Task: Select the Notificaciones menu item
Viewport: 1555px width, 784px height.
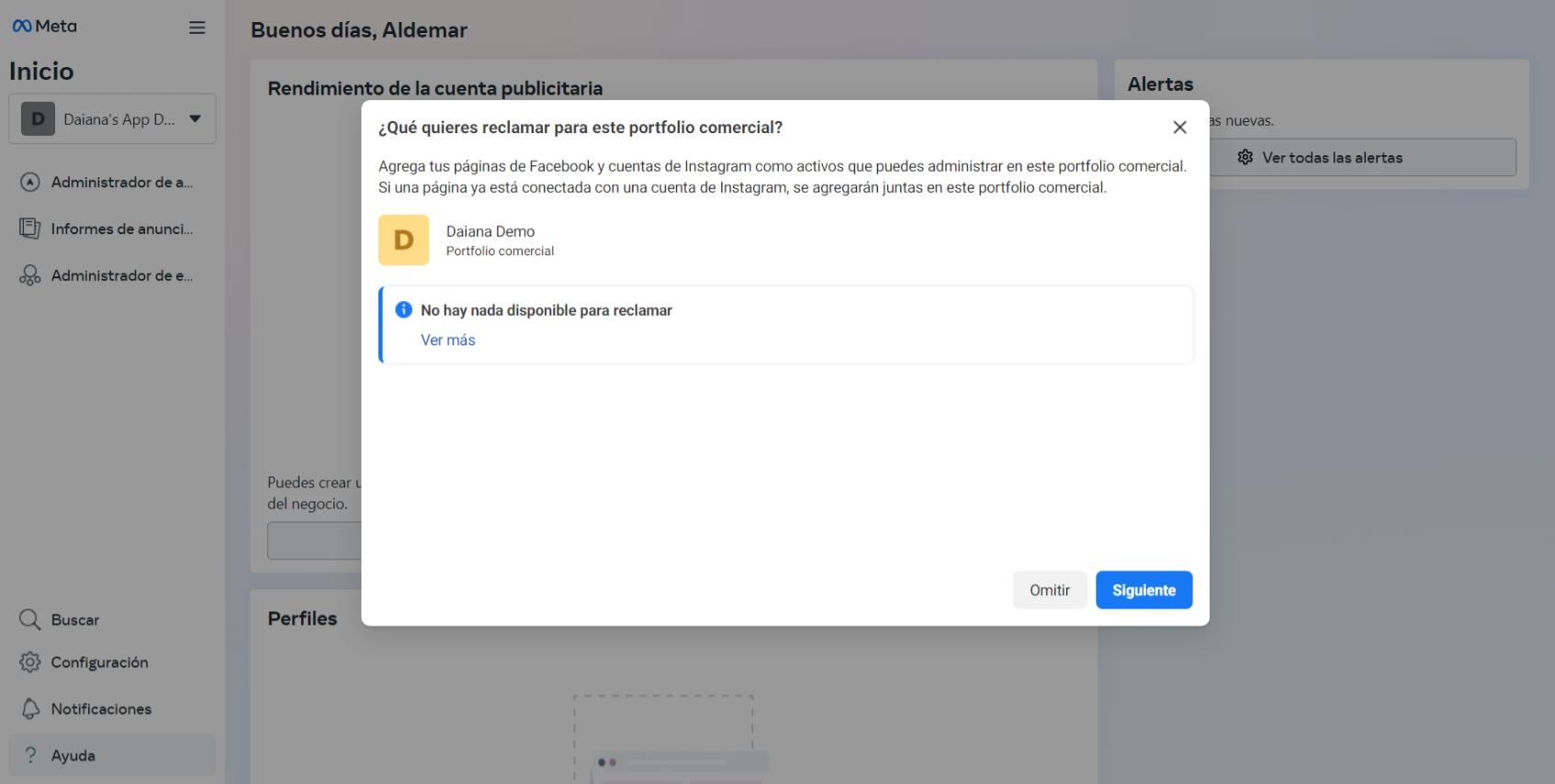Action: click(x=101, y=709)
